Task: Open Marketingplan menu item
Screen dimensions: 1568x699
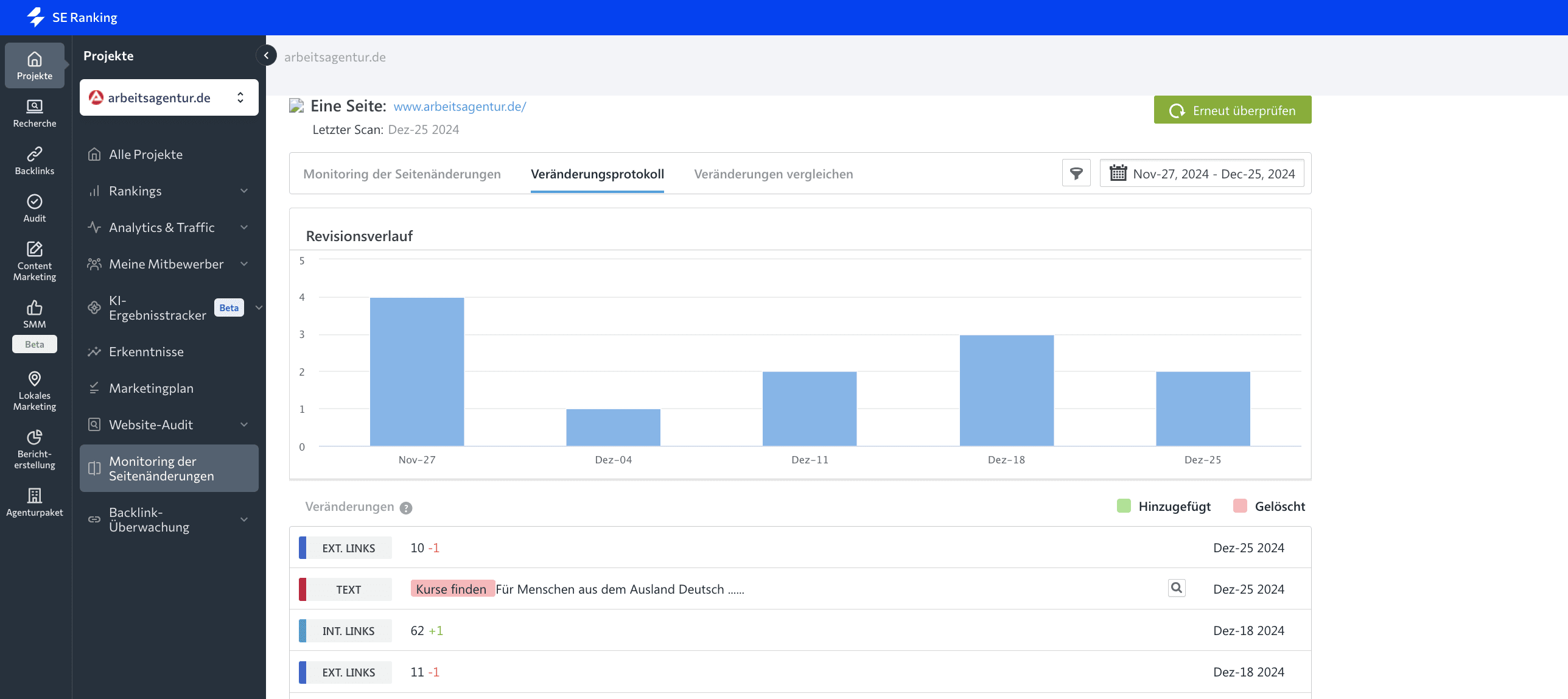Action: point(169,388)
